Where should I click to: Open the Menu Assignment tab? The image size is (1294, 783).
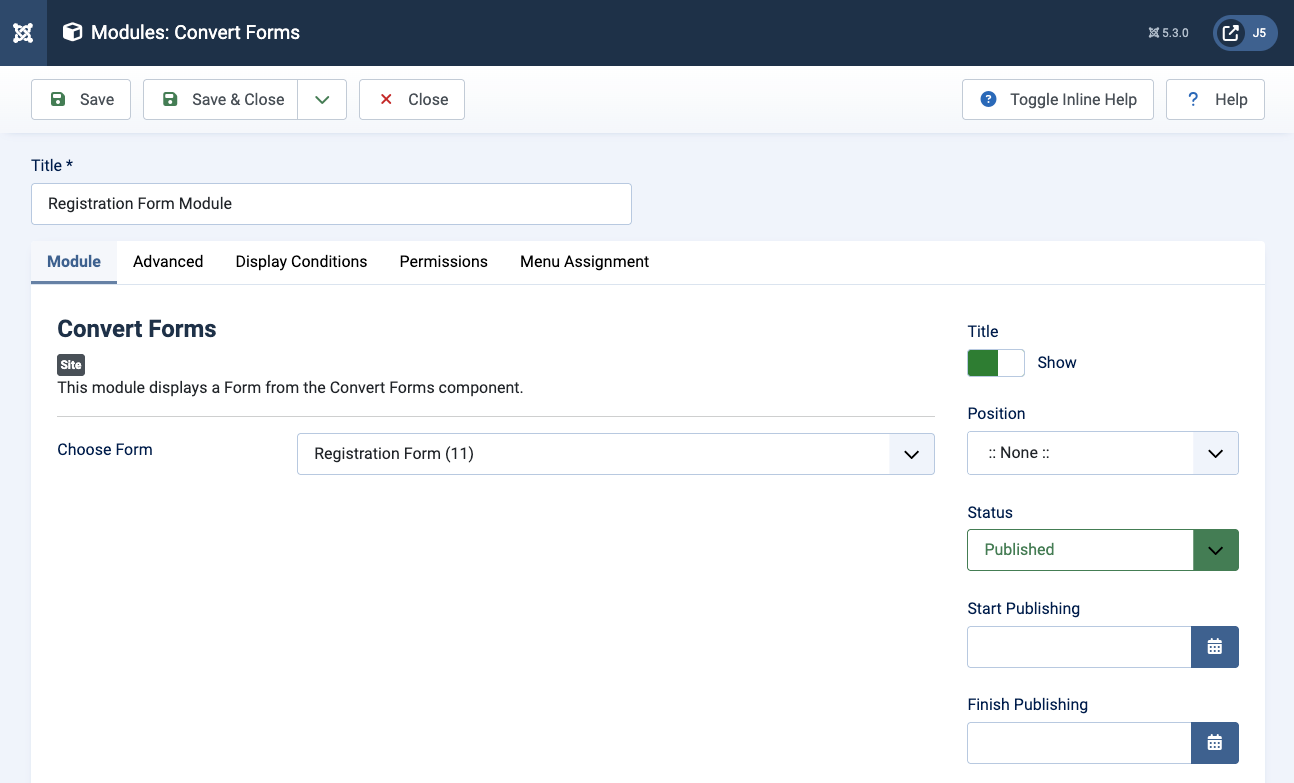584,262
